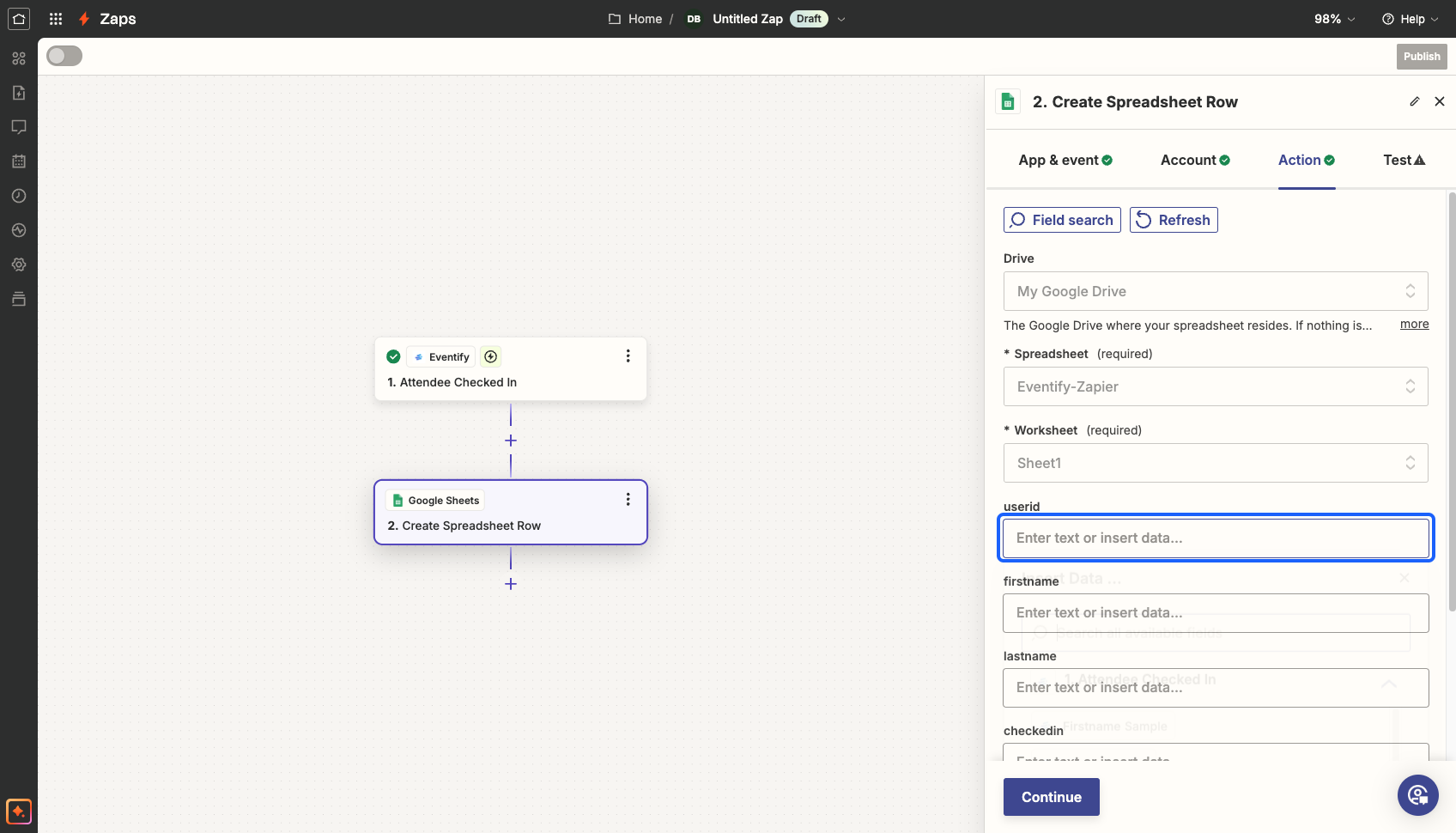Open the Worksheet Sheet1 dropdown

click(x=1216, y=463)
